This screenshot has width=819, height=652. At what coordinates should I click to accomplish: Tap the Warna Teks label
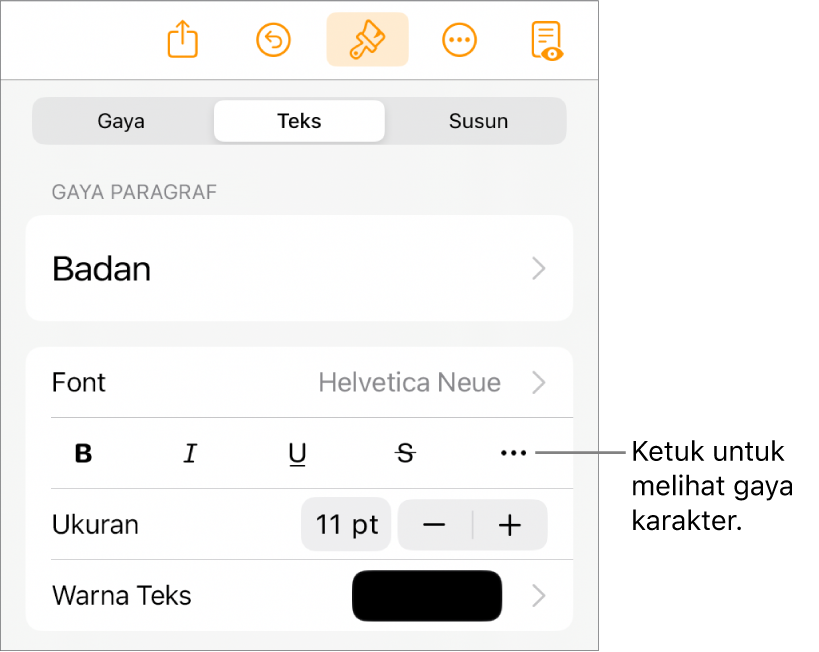tap(122, 596)
